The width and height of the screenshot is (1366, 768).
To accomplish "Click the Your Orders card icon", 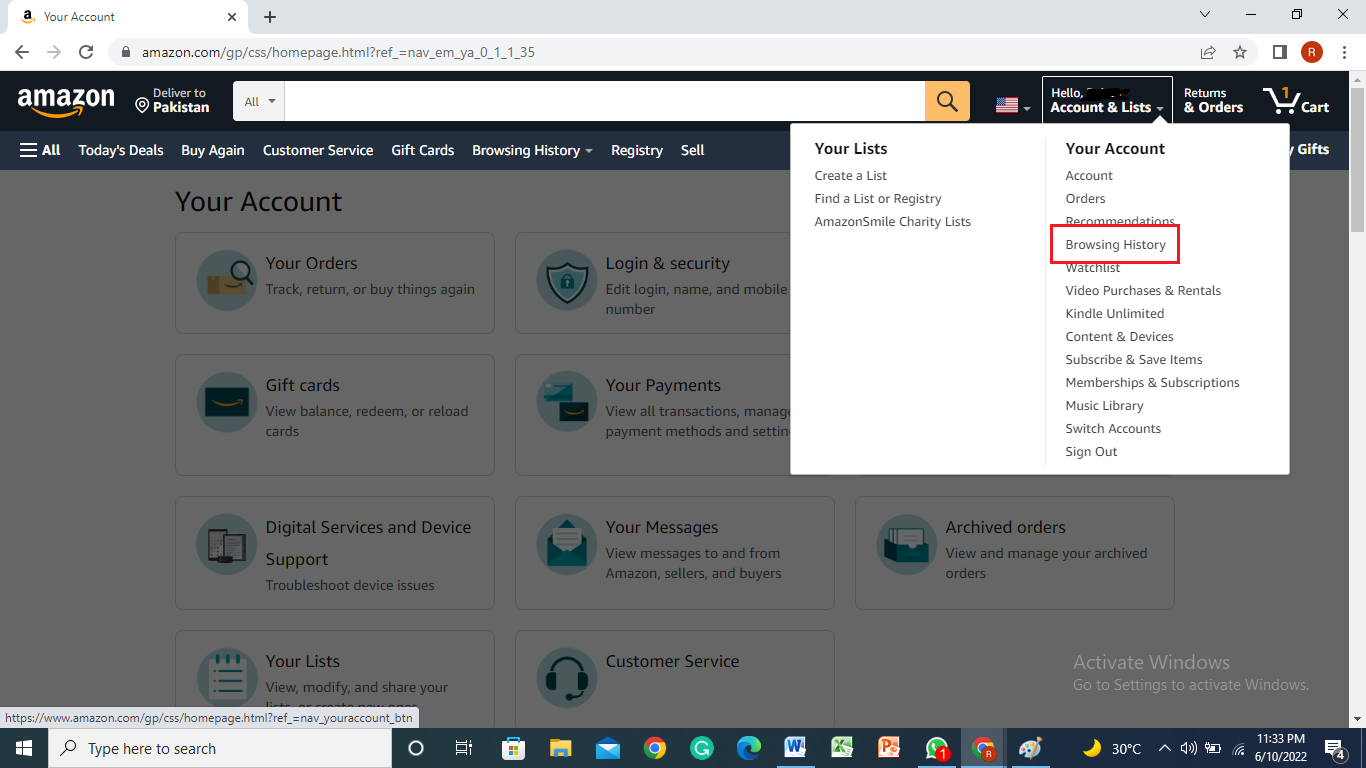I will point(227,280).
